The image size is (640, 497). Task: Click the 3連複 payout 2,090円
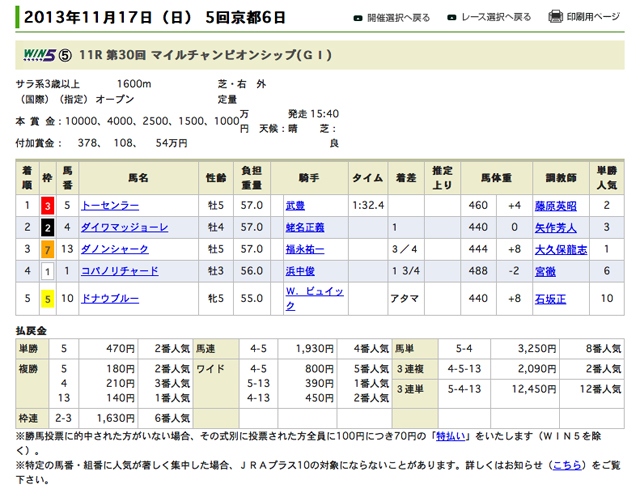pos(537,369)
